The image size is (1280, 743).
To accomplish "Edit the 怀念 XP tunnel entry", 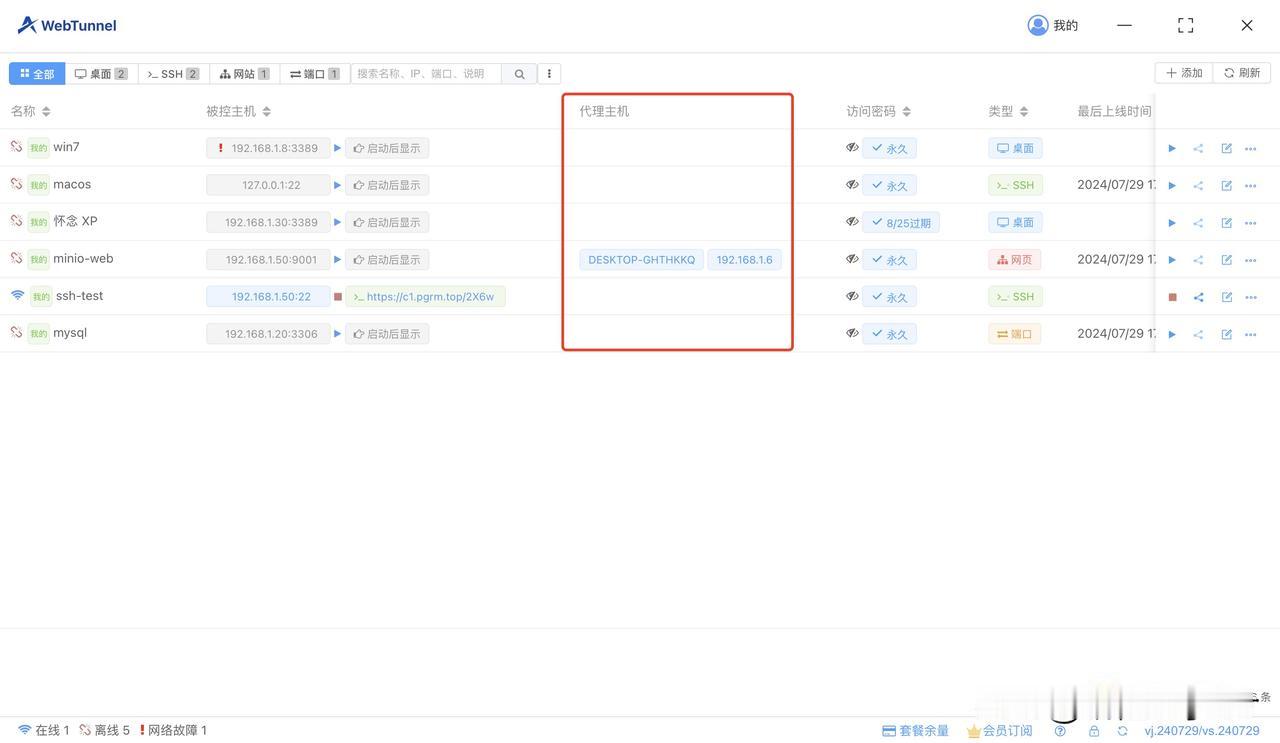I will (x=1226, y=223).
